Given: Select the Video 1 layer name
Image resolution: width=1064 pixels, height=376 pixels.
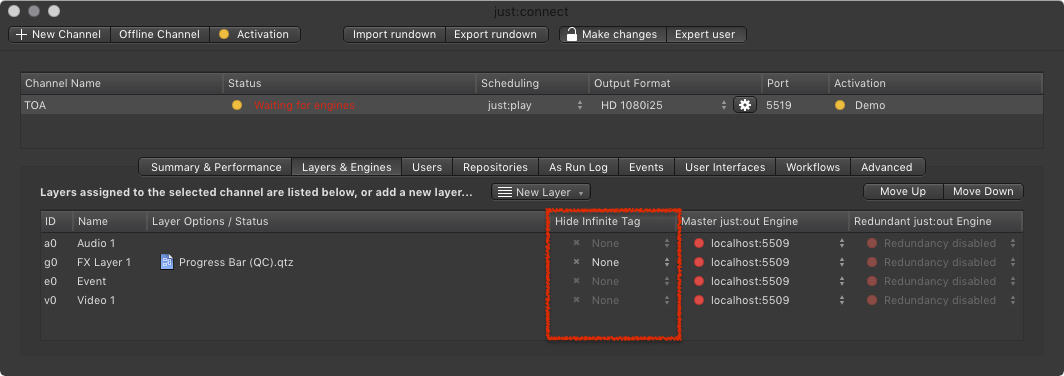Looking at the screenshot, I should pos(96,300).
